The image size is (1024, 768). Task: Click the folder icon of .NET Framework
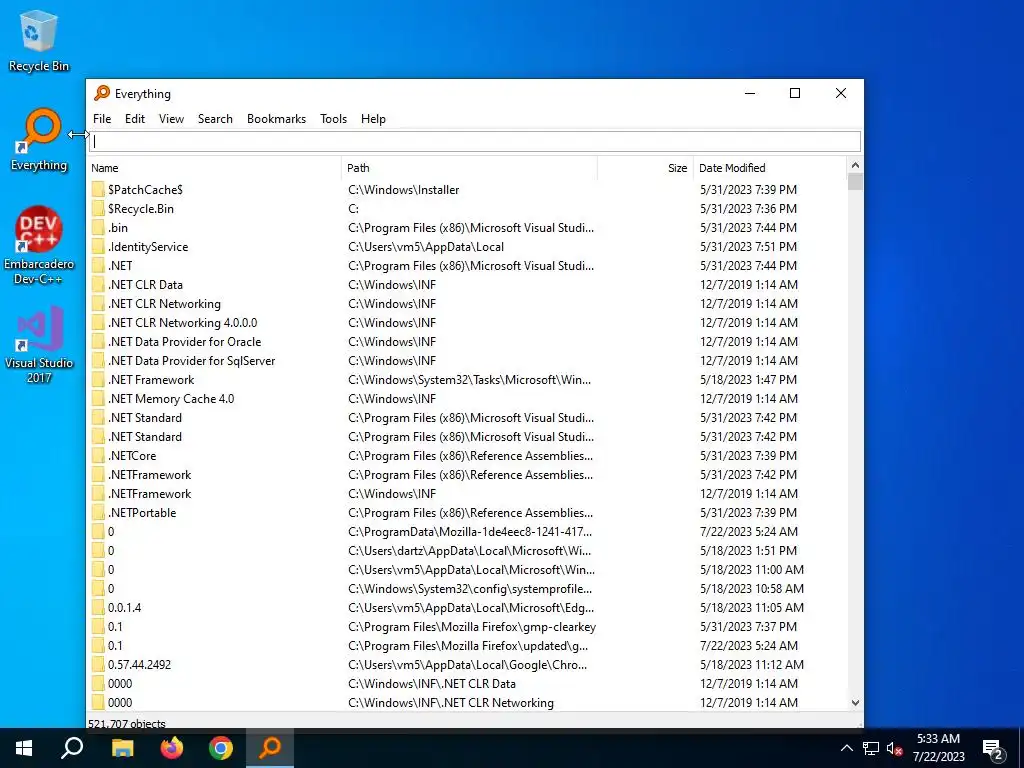pos(98,379)
